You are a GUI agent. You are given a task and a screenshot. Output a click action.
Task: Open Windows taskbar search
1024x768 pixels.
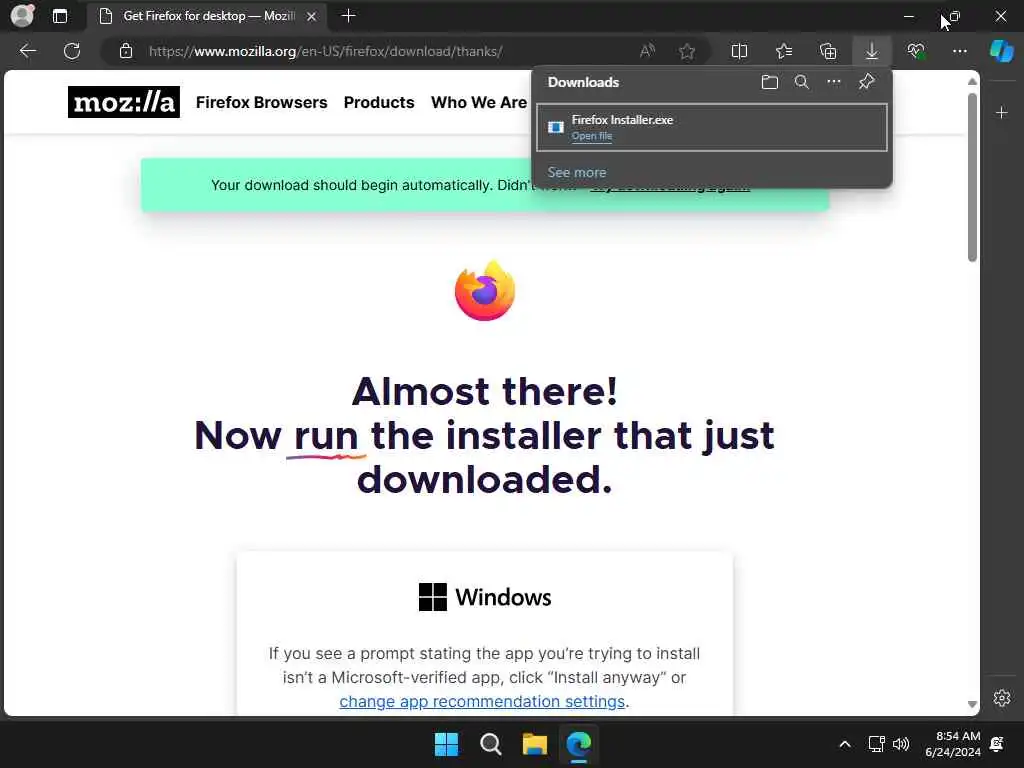point(490,744)
